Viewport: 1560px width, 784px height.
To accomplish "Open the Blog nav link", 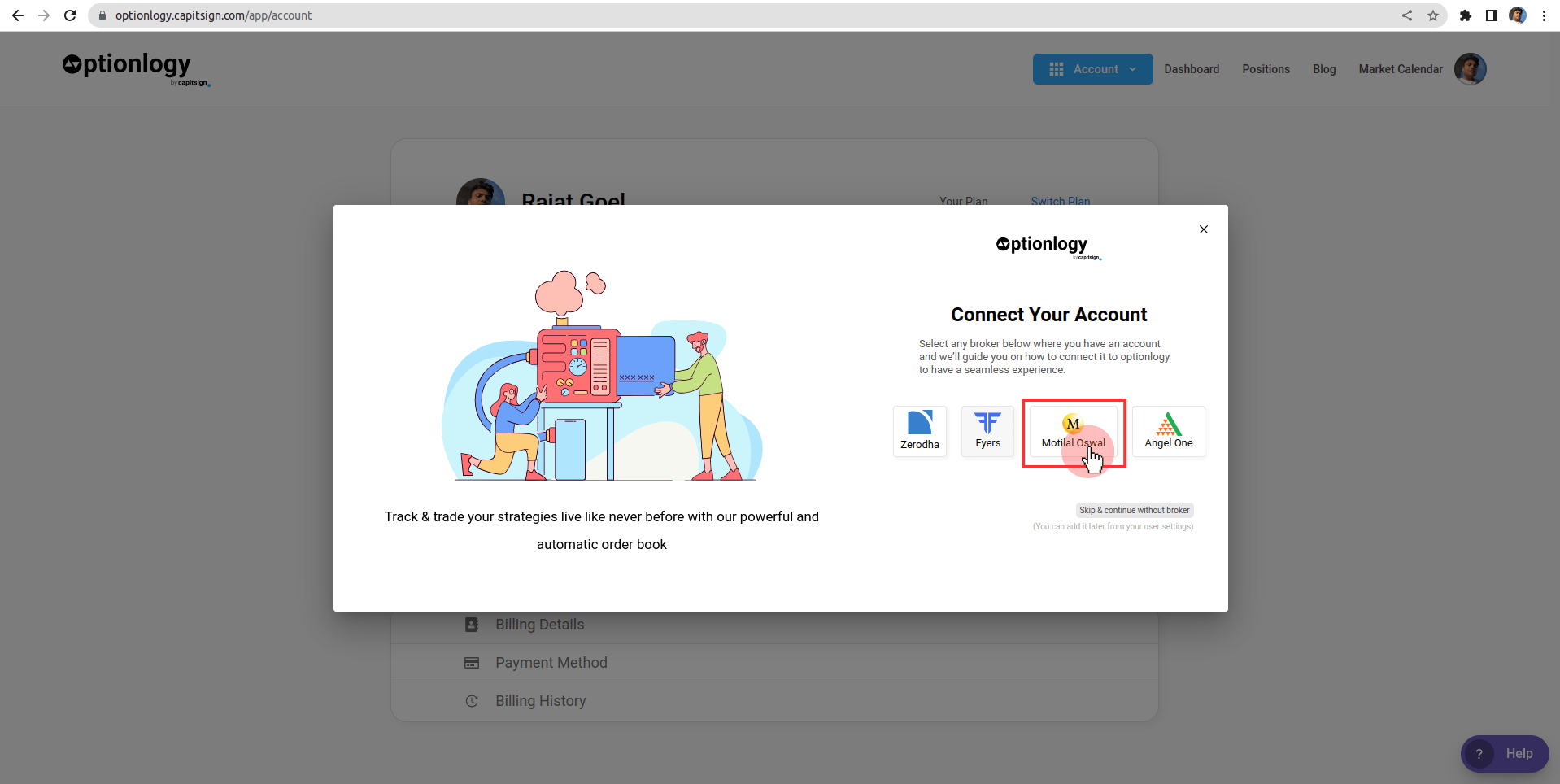I will (1324, 69).
